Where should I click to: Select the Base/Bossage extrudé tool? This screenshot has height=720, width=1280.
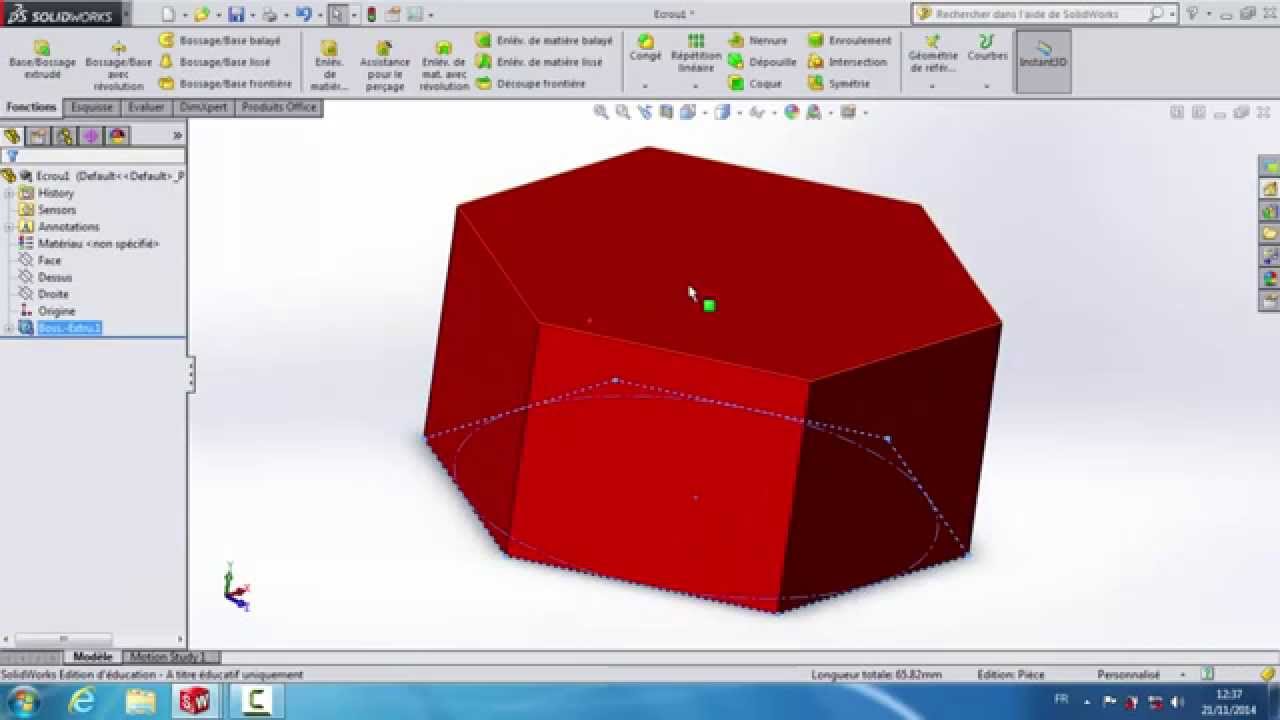(42, 60)
